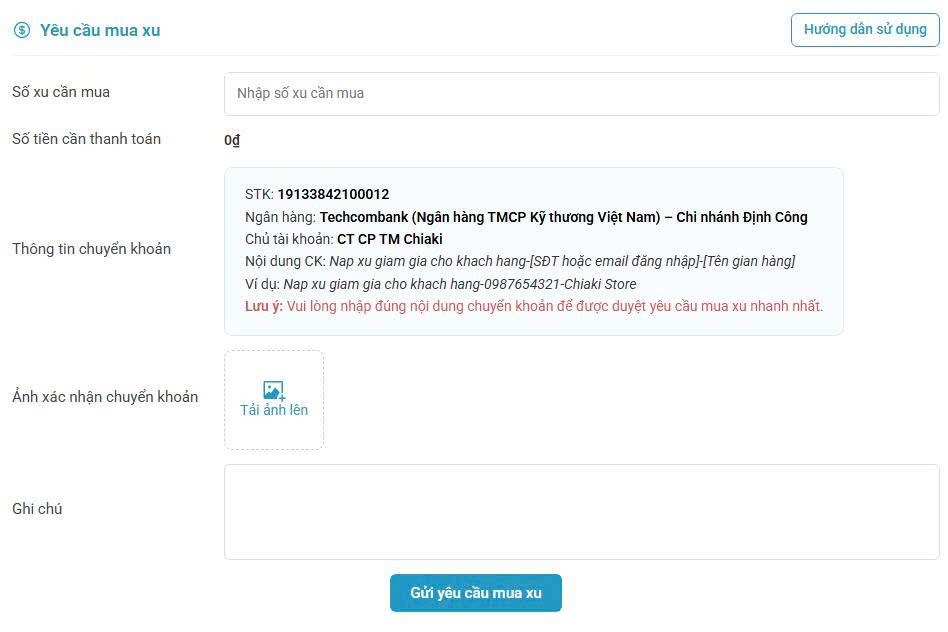
Task: Click the Ảnh xác nhận chuyển khoản label
Action: tap(105, 396)
